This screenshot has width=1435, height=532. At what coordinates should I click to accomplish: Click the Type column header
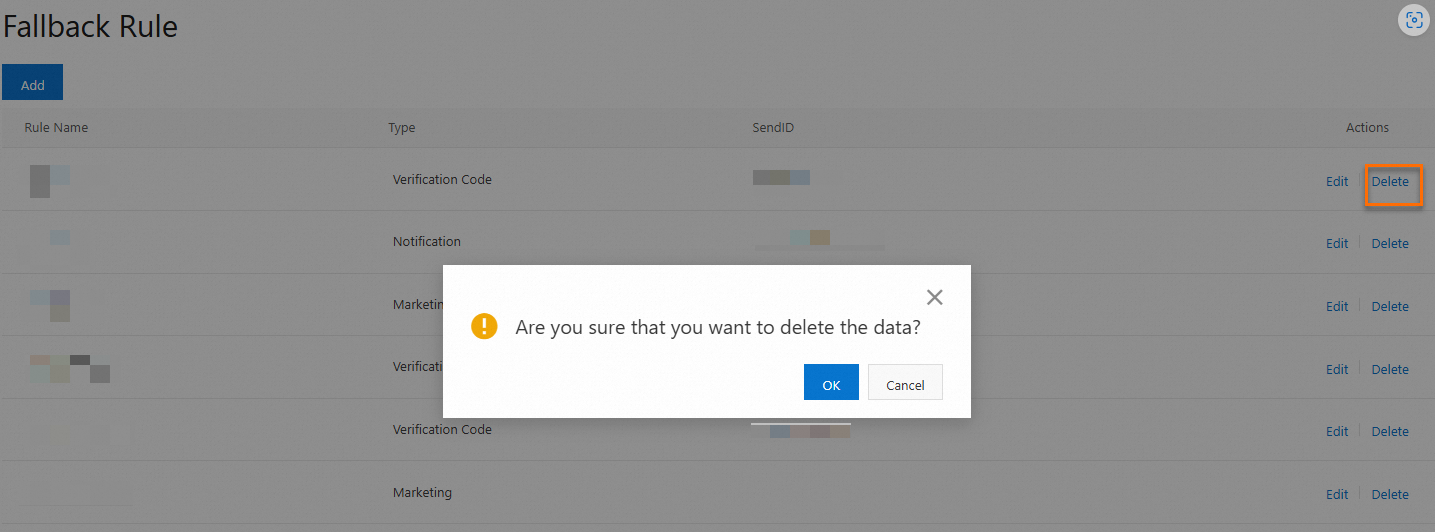402,128
